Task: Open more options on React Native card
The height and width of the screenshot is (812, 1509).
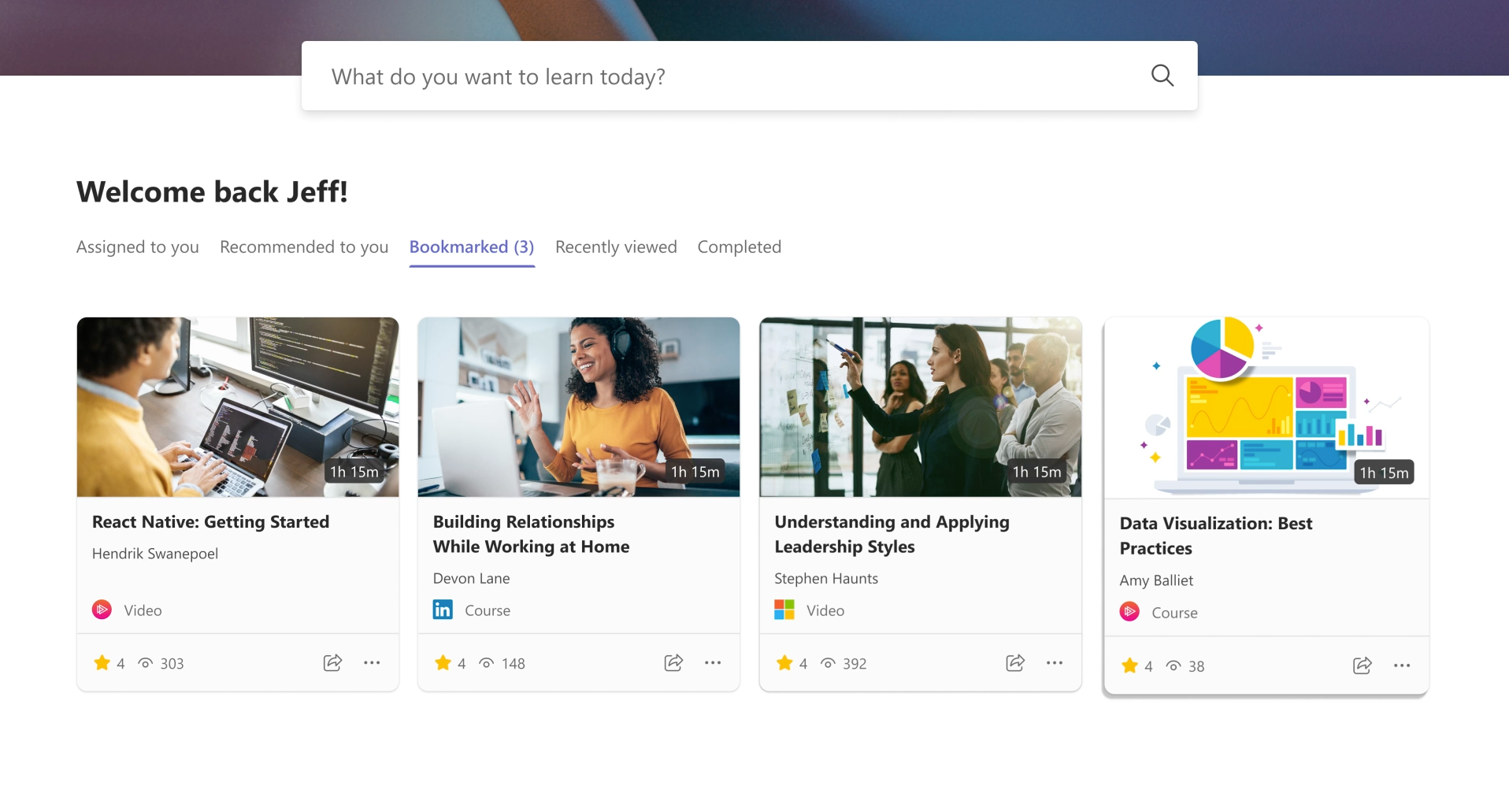Action: (372, 662)
